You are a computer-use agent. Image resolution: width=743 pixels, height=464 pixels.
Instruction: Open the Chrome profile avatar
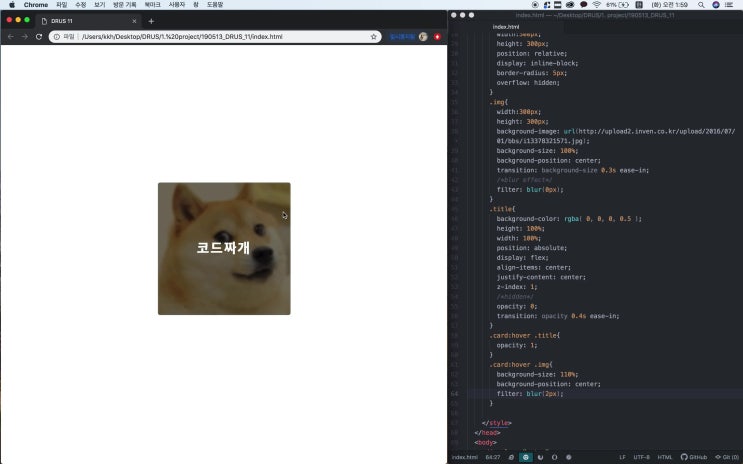pyautogui.click(x=423, y=36)
